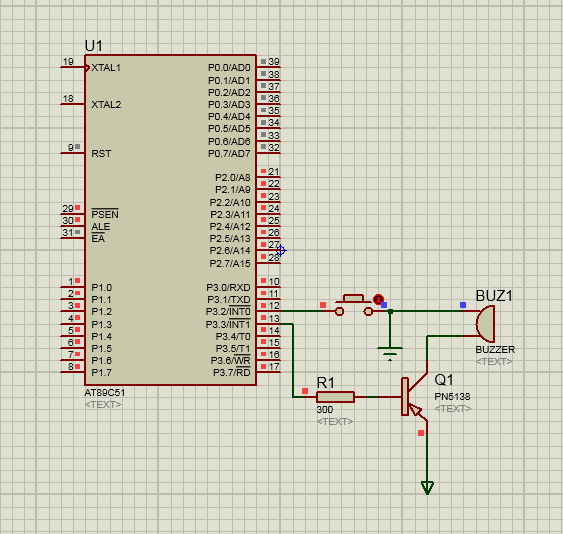Click the RST pin 9
Image resolution: width=563 pixels, height=534 pixels.
coord(73,153)
